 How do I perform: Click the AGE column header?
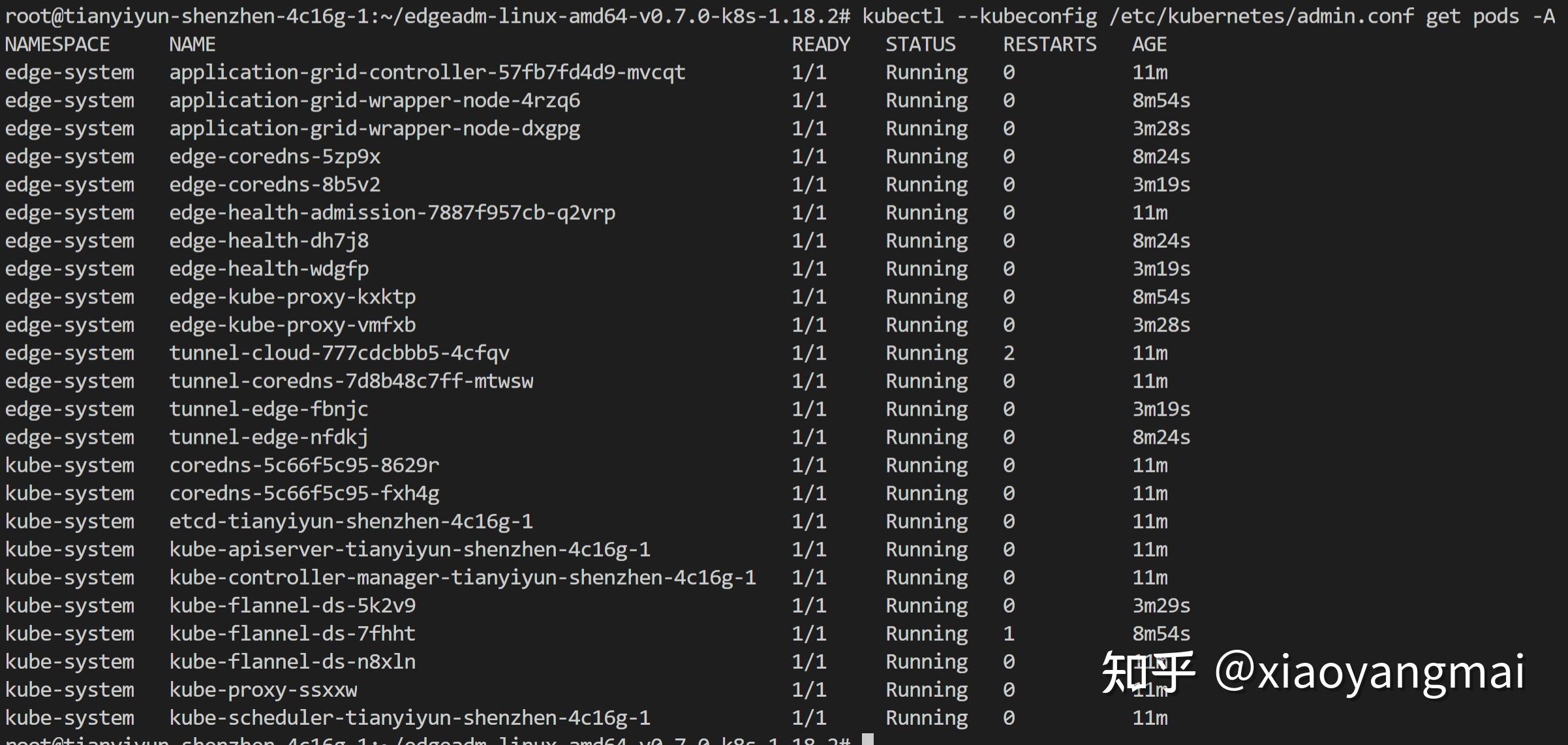[1149, 44]
